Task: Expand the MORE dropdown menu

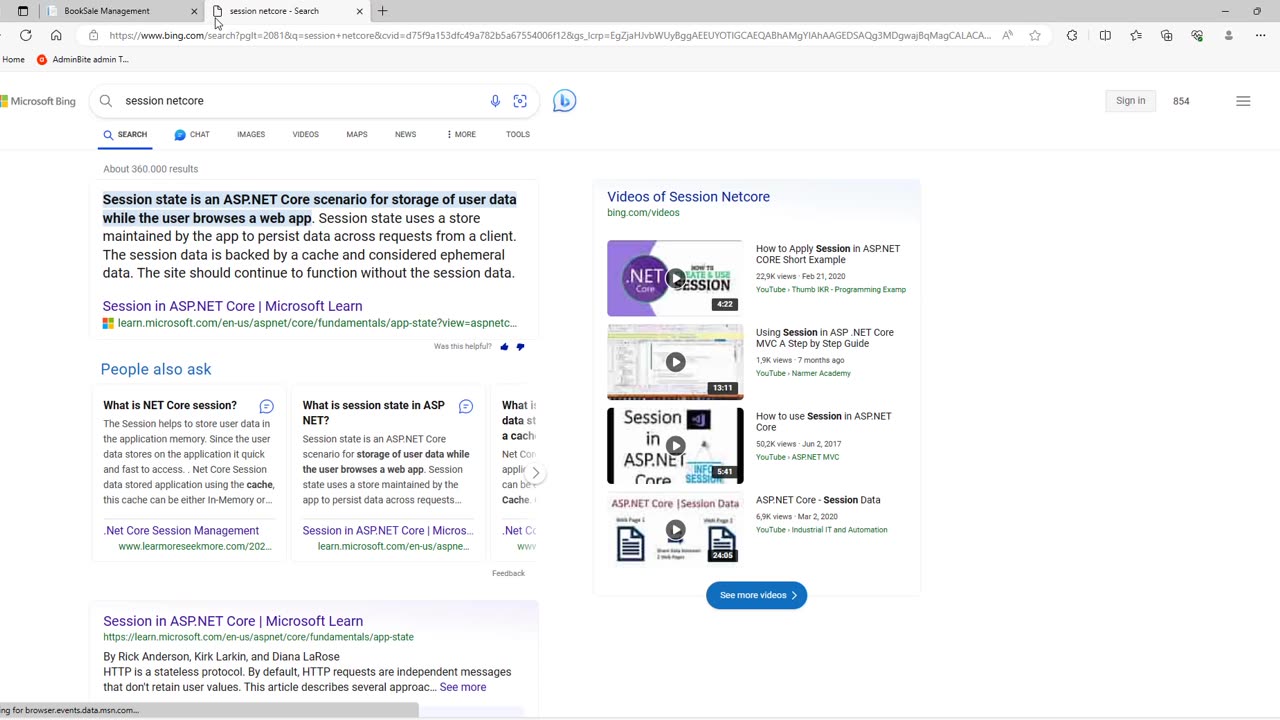Action: pyautogui.click(x=461, y=134)
